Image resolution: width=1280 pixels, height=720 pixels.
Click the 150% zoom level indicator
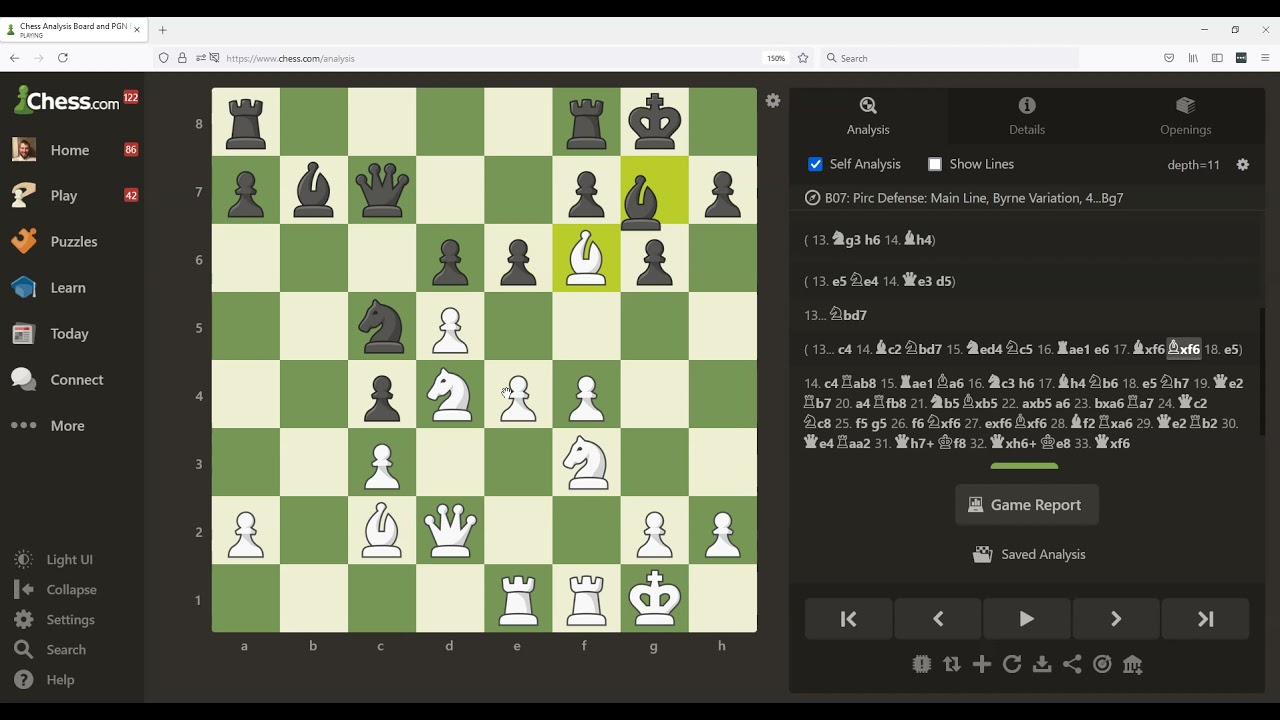tap(776, 58)
